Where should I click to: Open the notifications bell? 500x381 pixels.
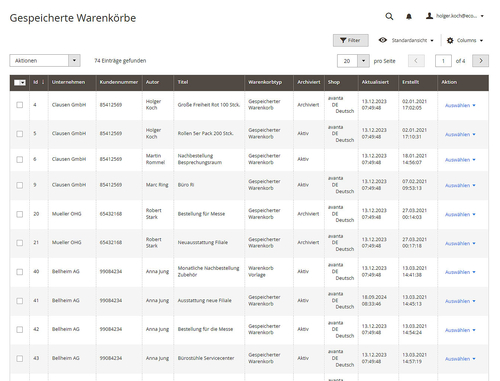click(409, 16)
